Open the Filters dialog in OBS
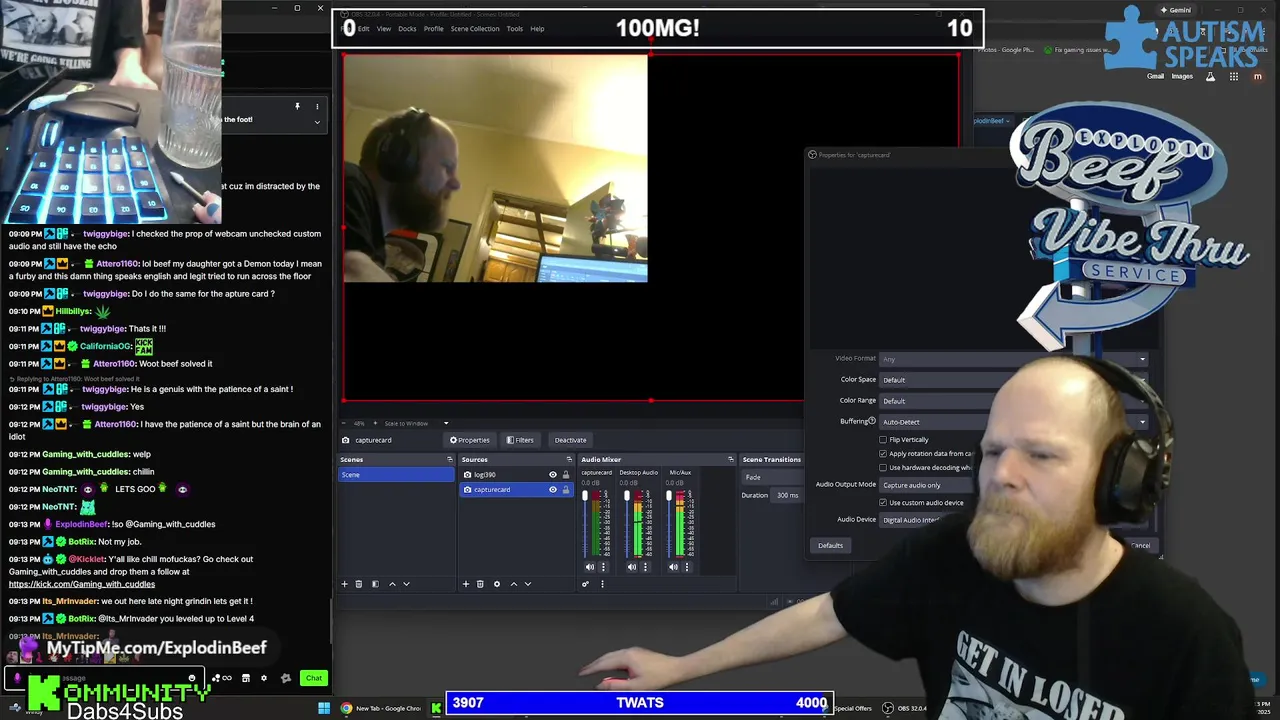The height and width of the screenshot is (720, 1280). pos(520,440)
